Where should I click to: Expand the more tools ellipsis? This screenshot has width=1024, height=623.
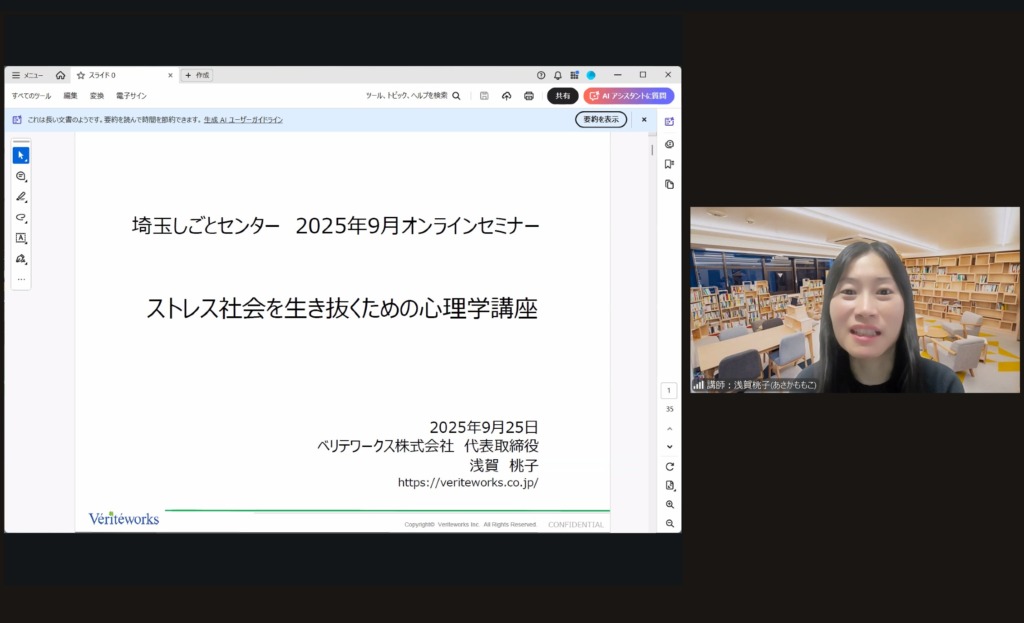click(x=20, y=279)
